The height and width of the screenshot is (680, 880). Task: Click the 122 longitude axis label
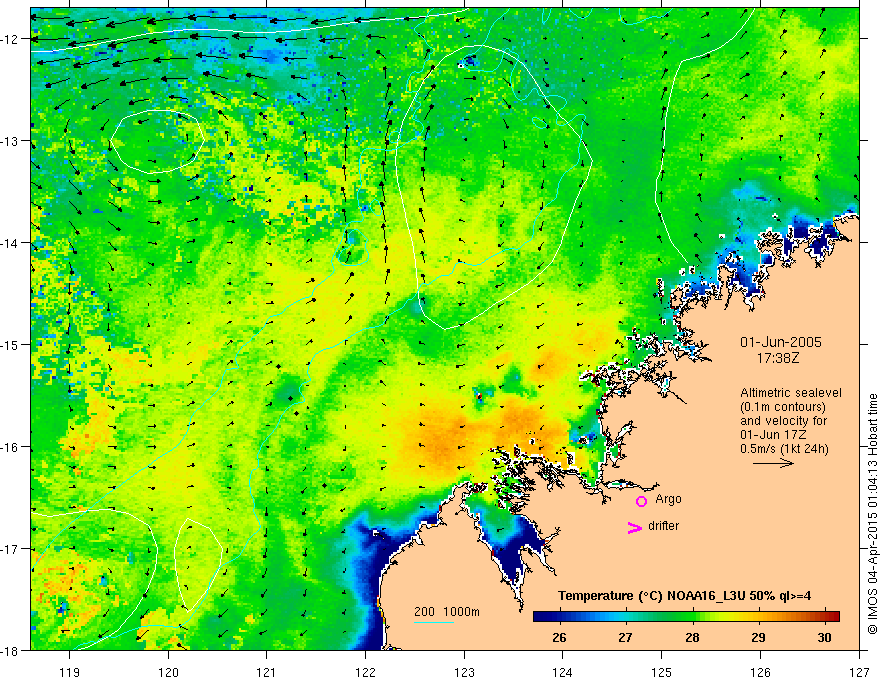(365, 672)
